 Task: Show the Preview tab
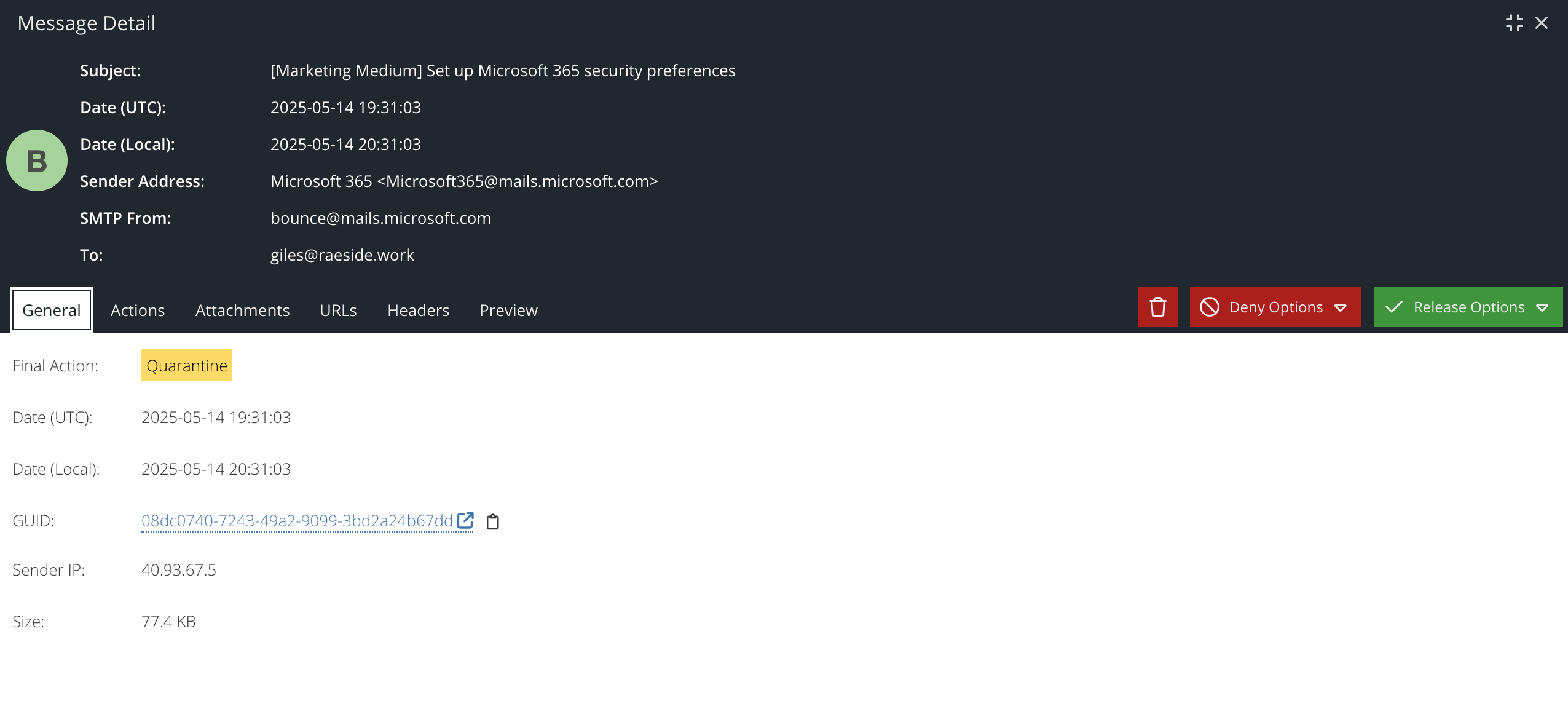(x=508, y=310)
